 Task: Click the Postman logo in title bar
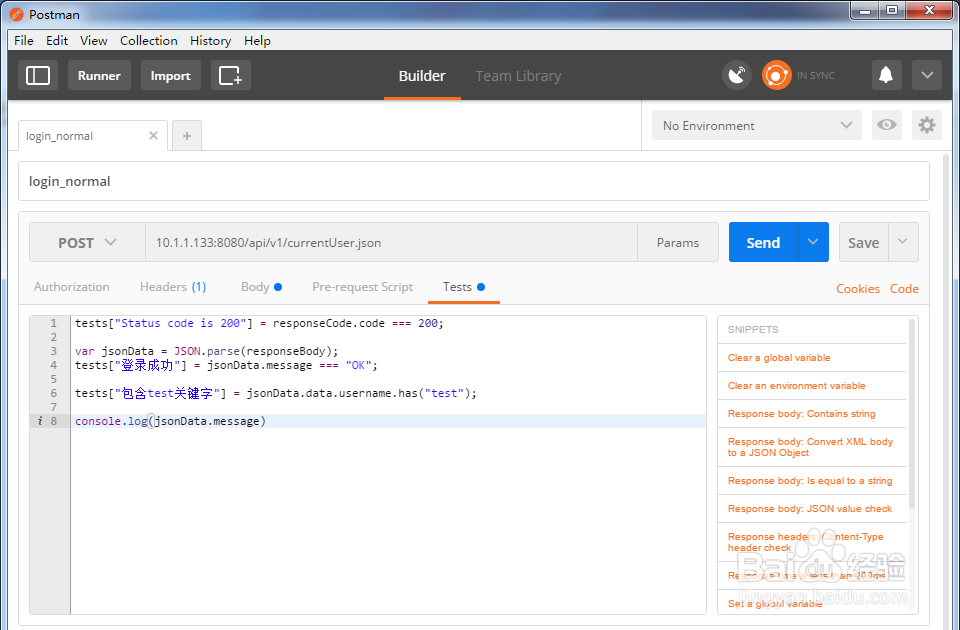coord(17,14)
